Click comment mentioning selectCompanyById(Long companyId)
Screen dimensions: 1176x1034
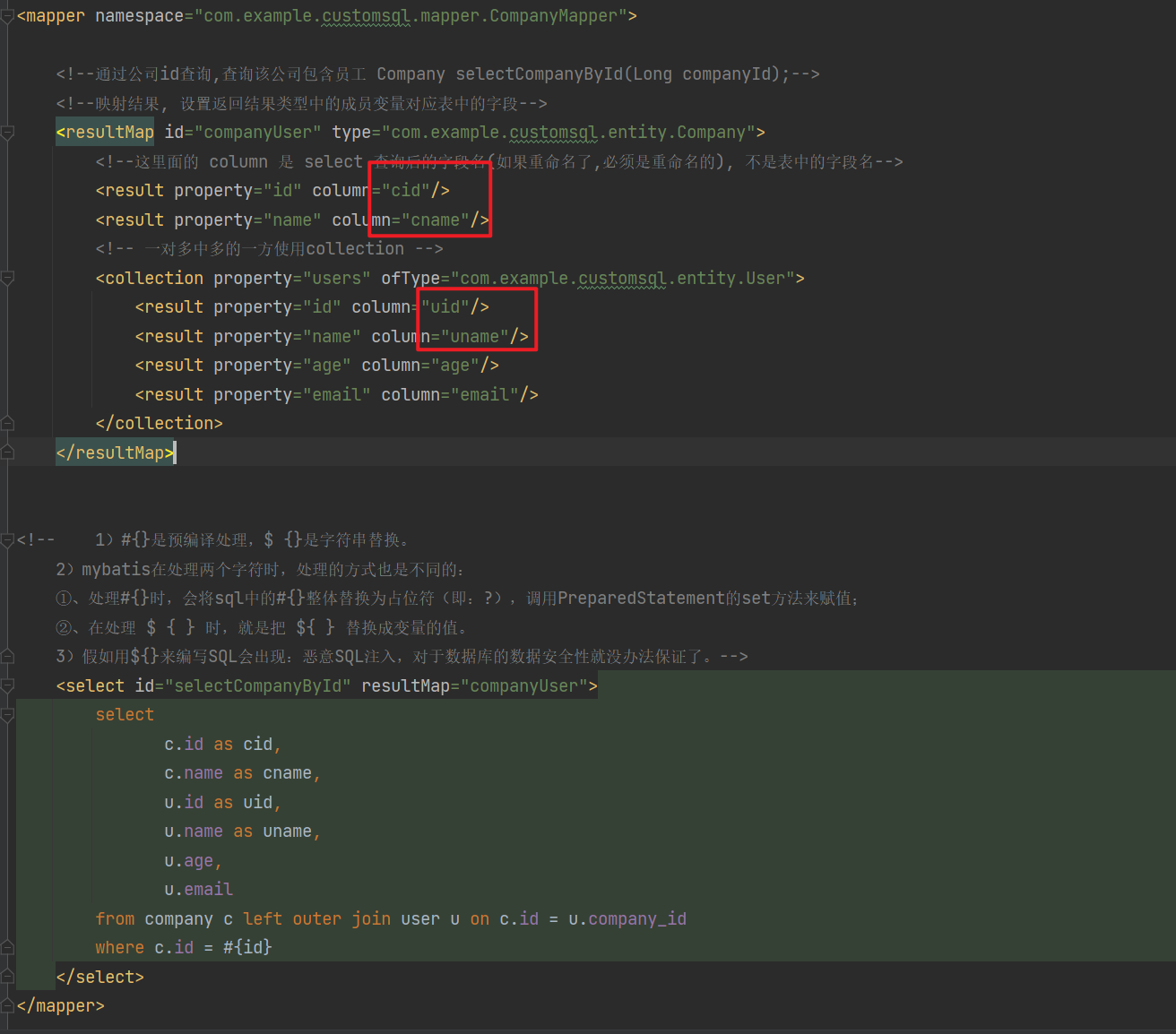tap(437, 74)
